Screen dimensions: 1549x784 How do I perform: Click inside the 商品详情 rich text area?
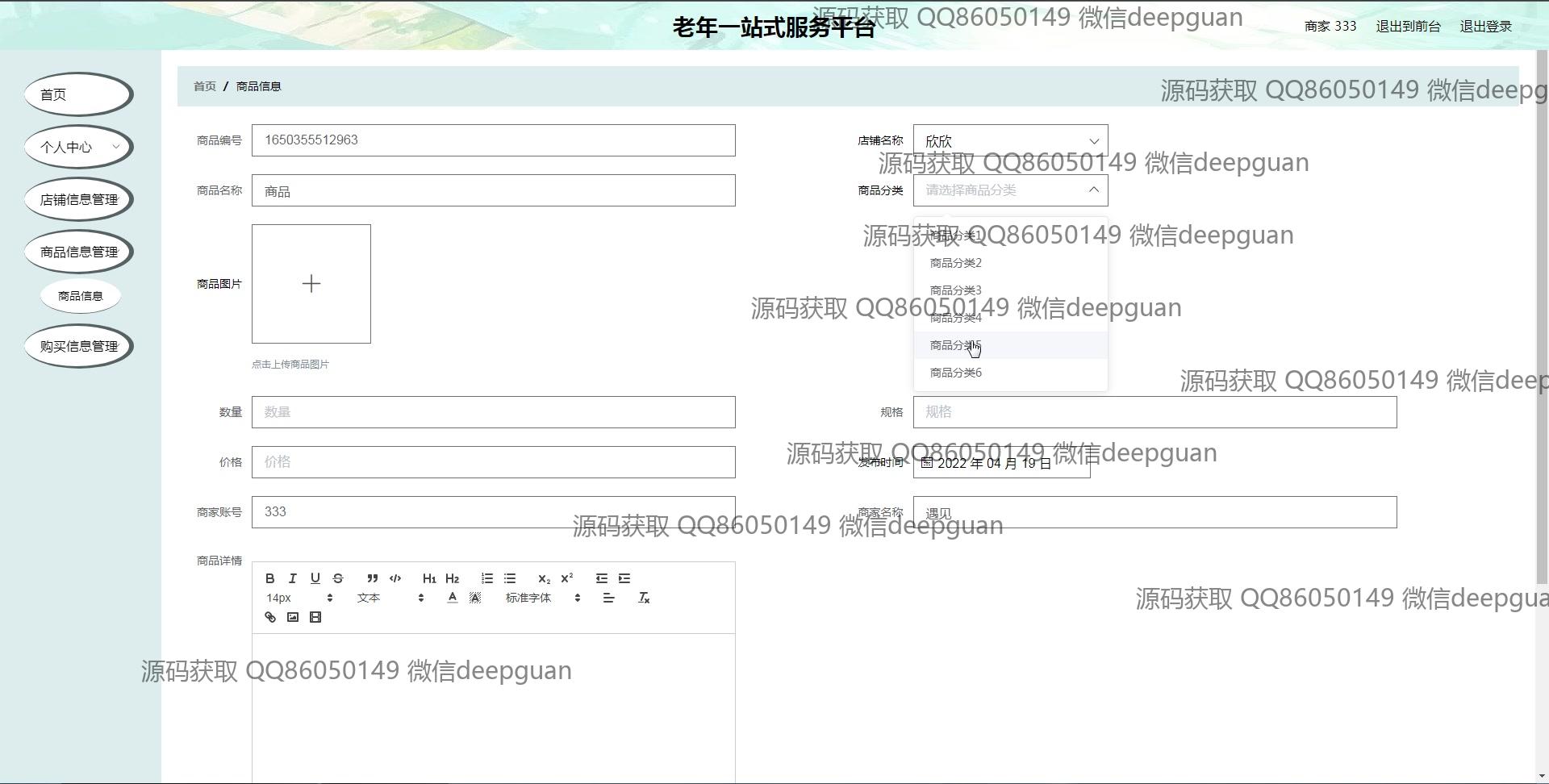click(494, 708)
